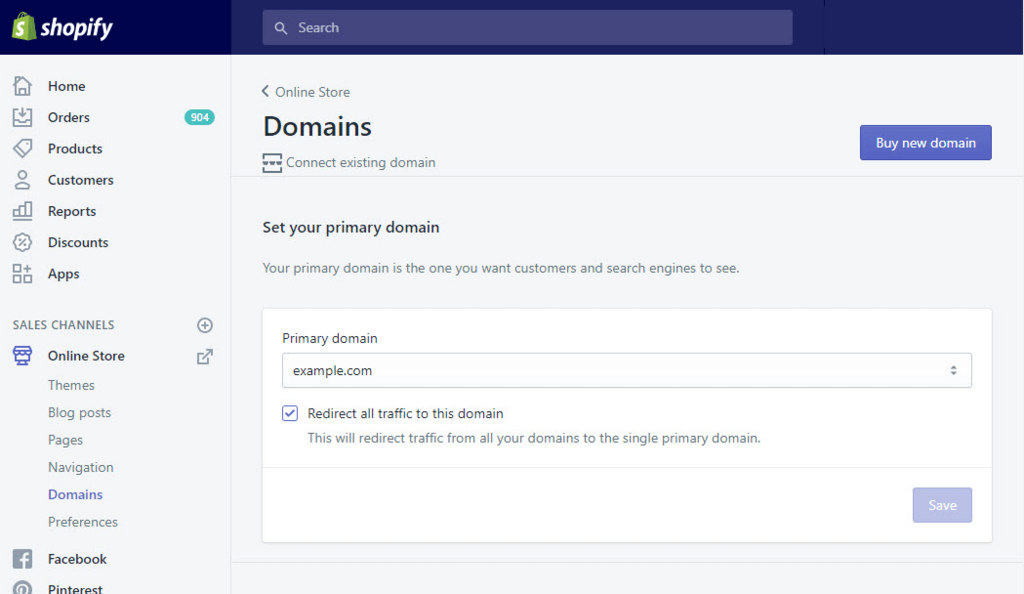The image size is (1024, 594).
Task: Open the Facebook sales channel icon
Action: [22, 559]
